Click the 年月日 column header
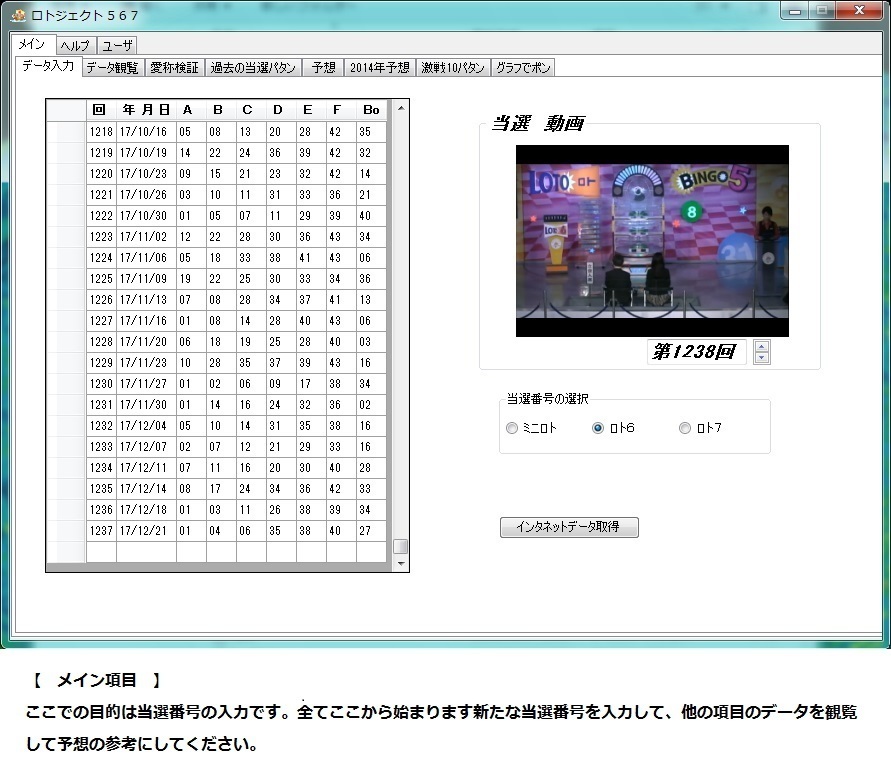This screenshot has height=762, width=891. point(146,110)
